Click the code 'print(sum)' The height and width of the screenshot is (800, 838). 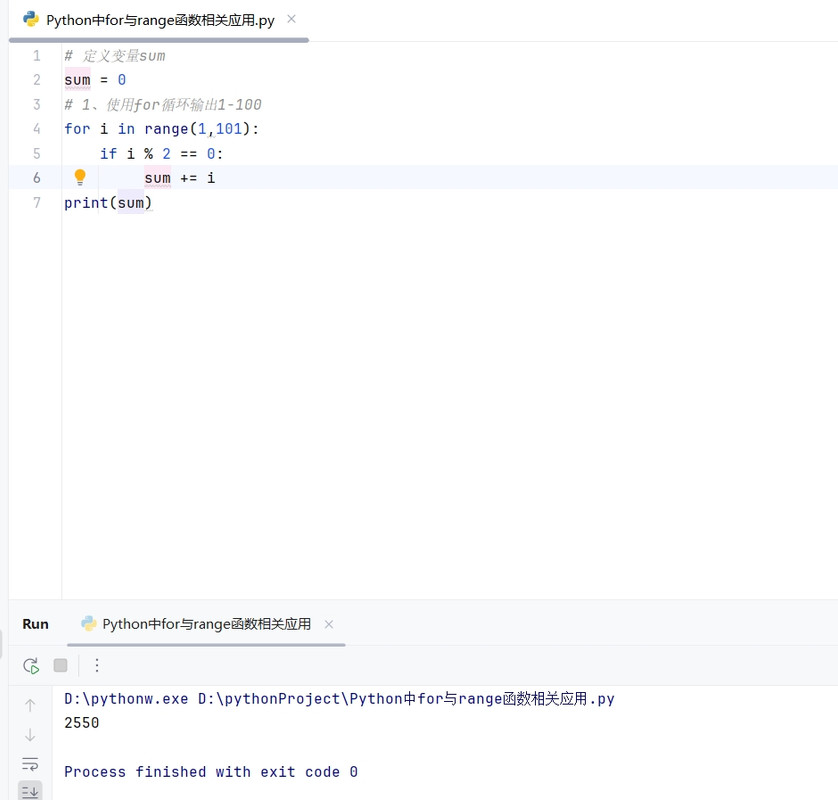[108, 203]
